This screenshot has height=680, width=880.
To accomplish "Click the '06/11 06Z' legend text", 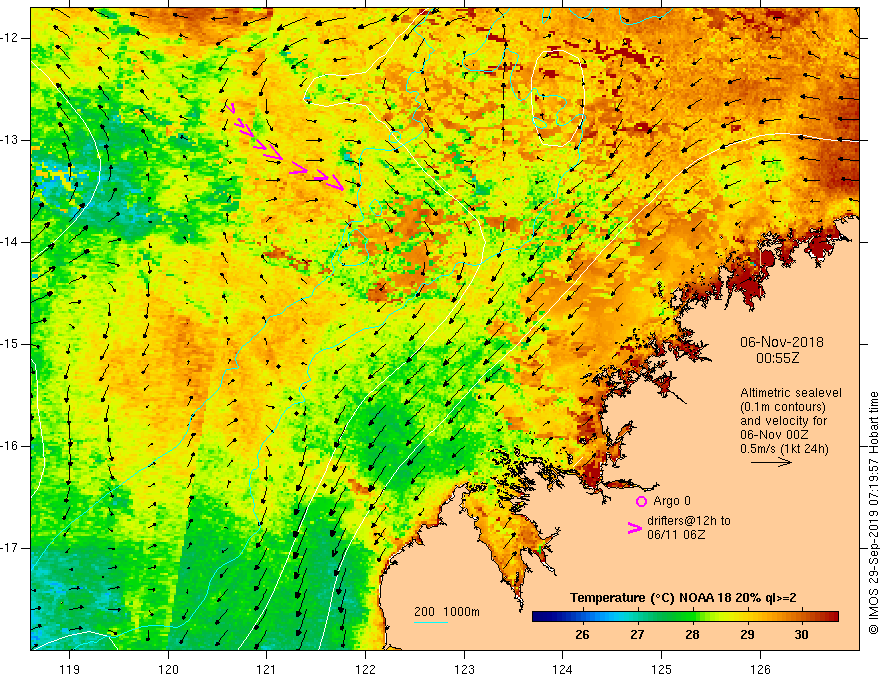I will (x=676, y=535).
